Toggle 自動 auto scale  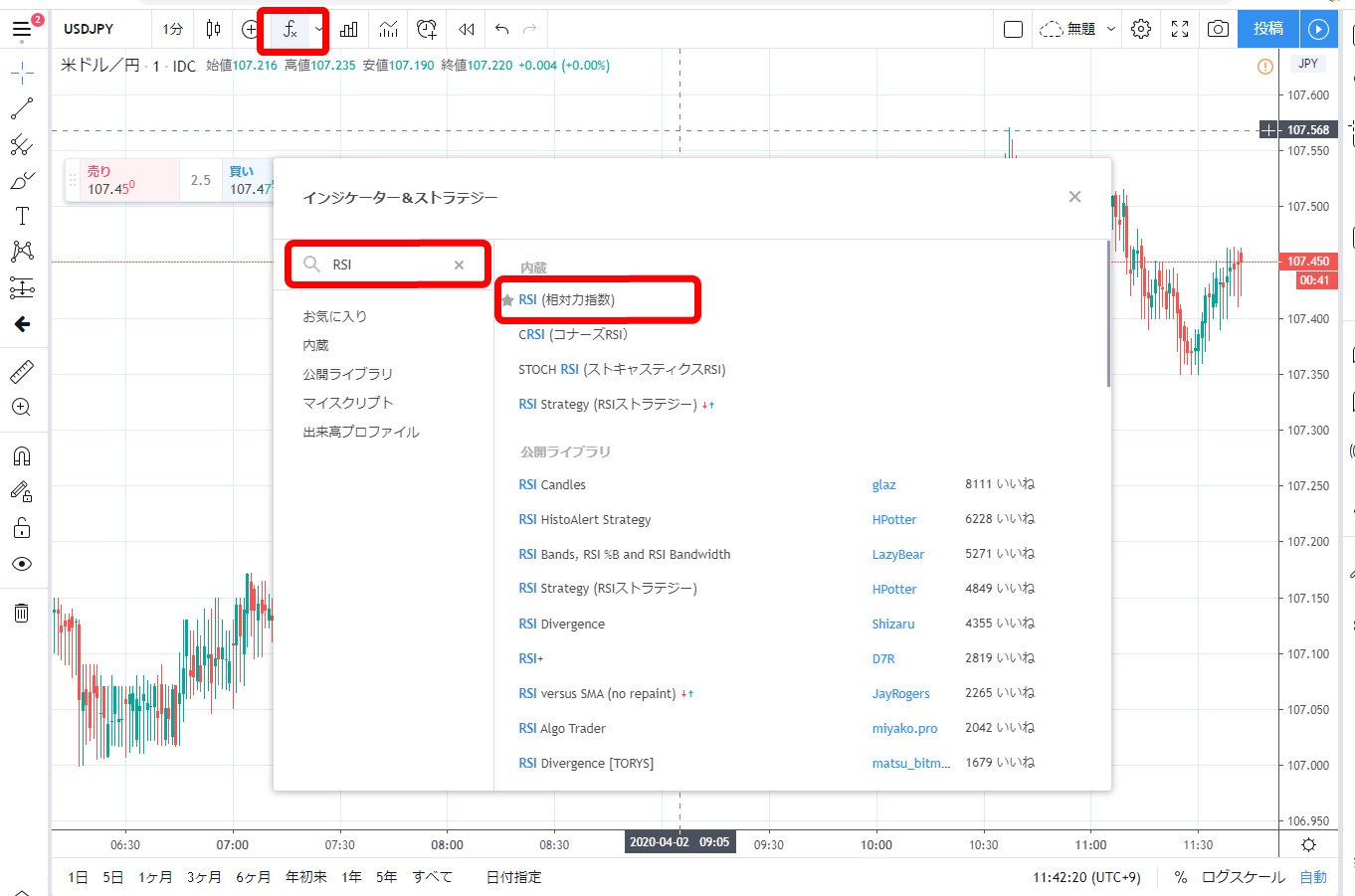[1313, 877]
